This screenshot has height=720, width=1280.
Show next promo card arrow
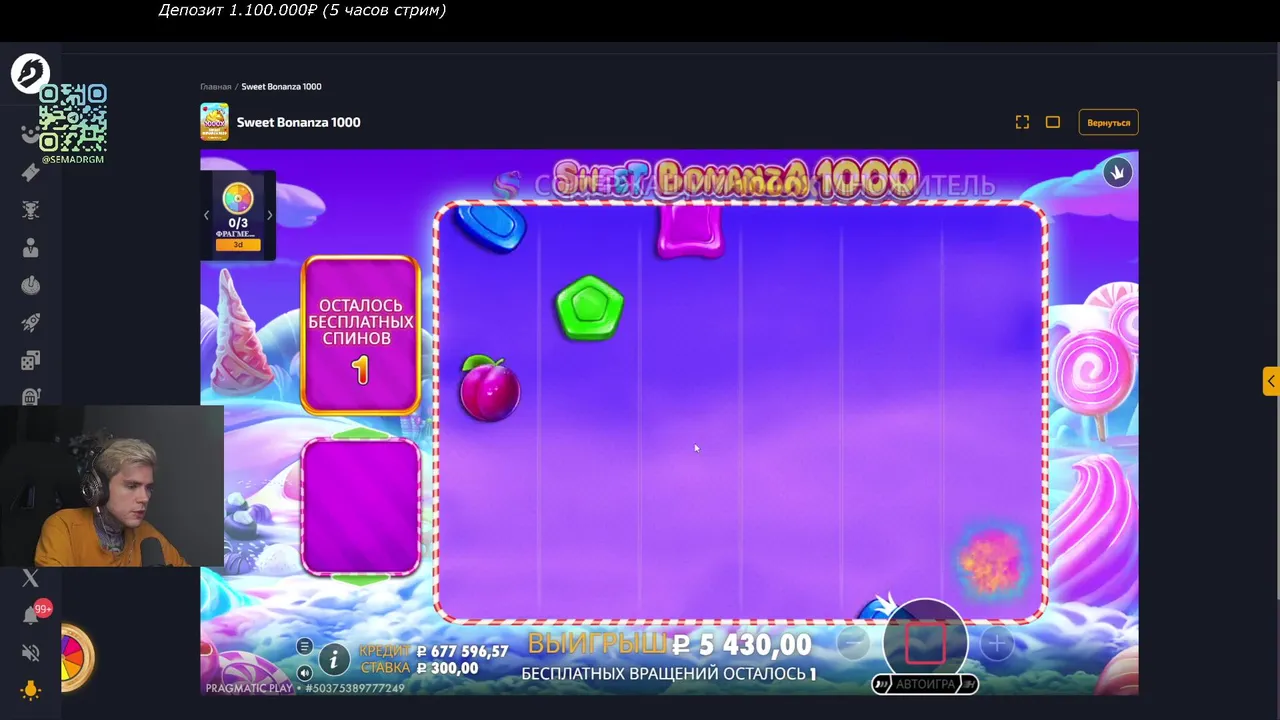tap(269, 215)
